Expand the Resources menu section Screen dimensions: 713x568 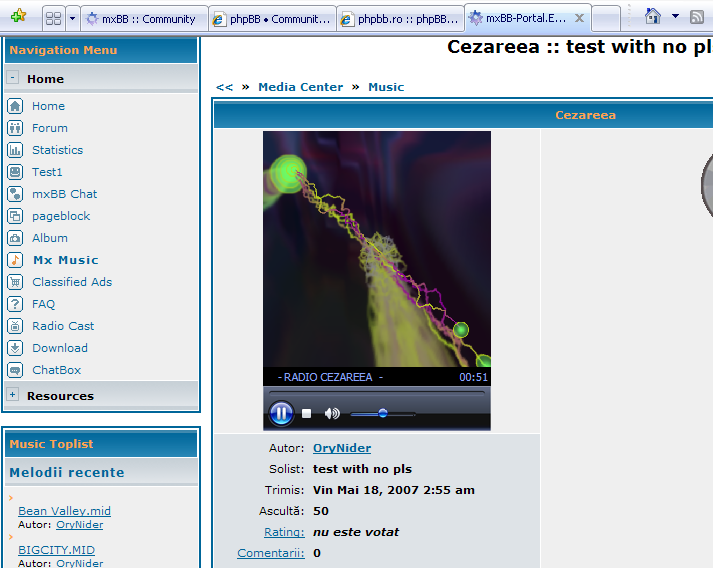coord(13,395)
